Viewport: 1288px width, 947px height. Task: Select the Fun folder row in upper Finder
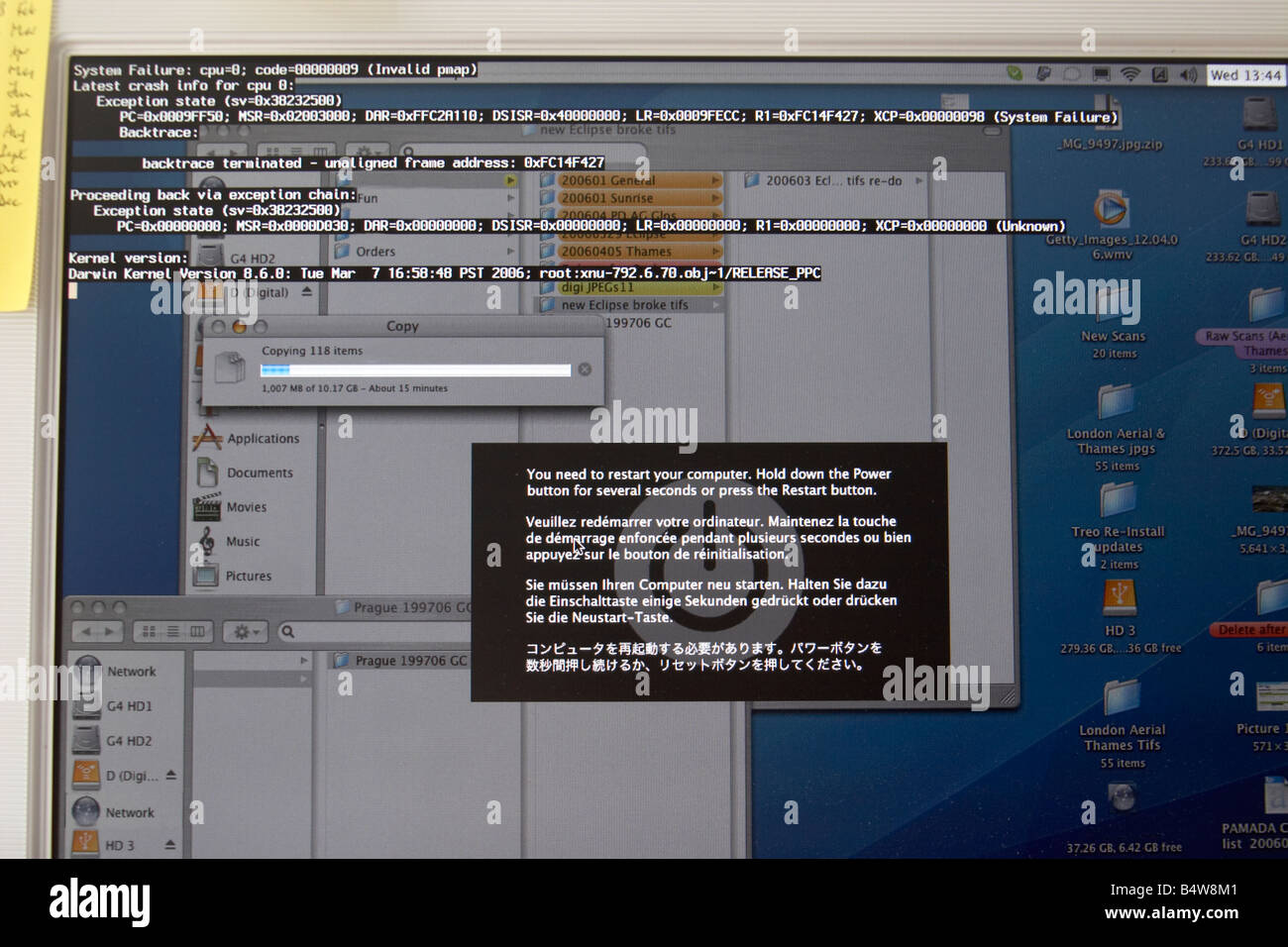[426, 198]
